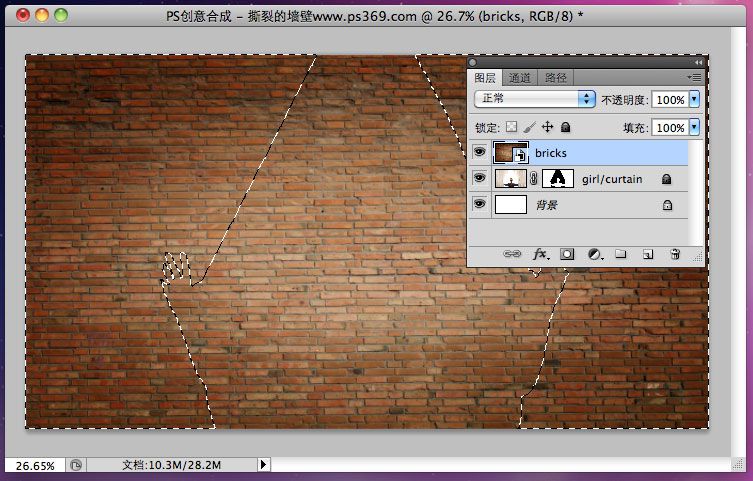Screen dimensions: 753x481
Task: Create a new layer icon
Action: [x=648, y=254]
